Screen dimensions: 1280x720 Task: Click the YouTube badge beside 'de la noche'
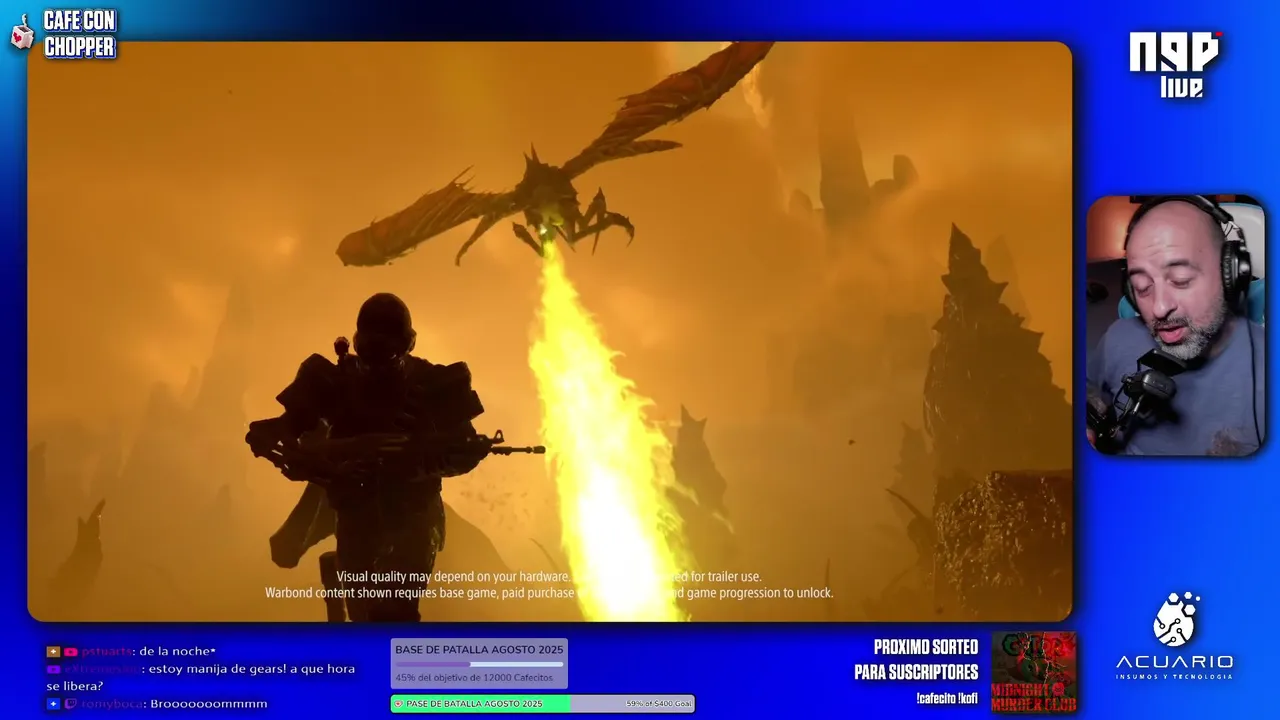[71, 652]
